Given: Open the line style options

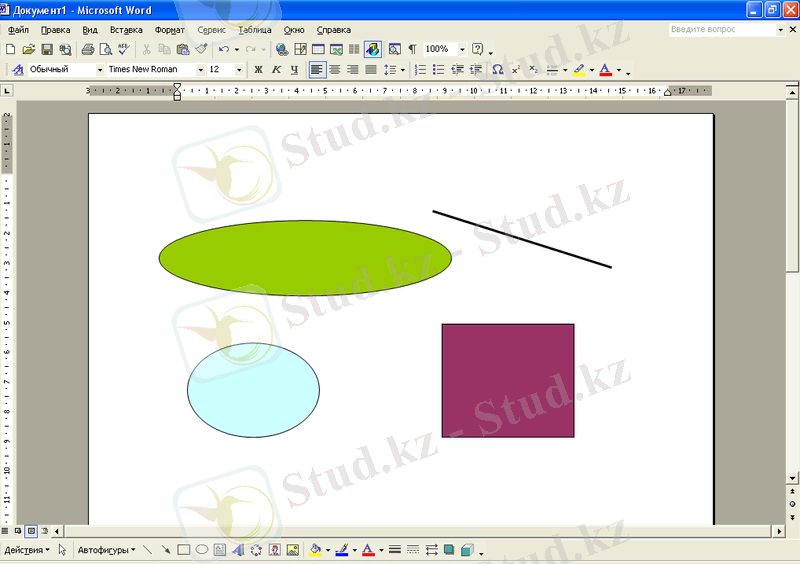Looking at the screenshot, I should (394, 550).
